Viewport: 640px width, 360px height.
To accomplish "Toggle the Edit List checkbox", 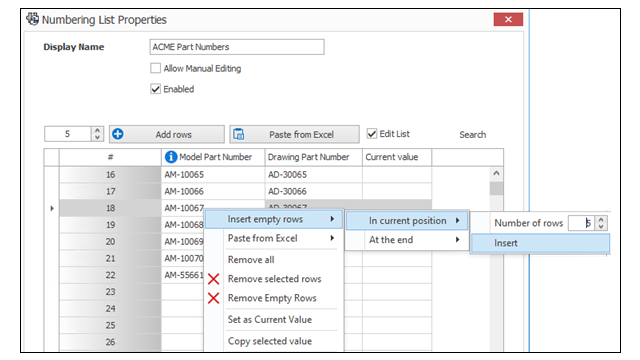I will coord(371,133).
